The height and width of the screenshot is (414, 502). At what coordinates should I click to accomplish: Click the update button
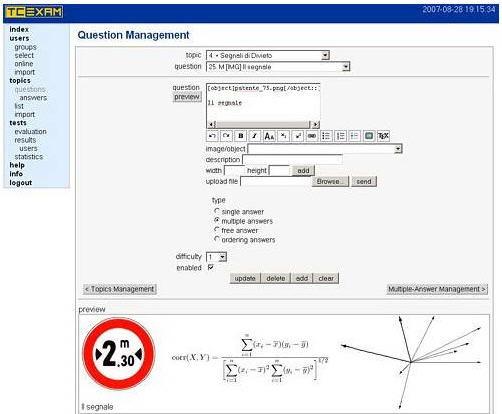coord(245,278)
